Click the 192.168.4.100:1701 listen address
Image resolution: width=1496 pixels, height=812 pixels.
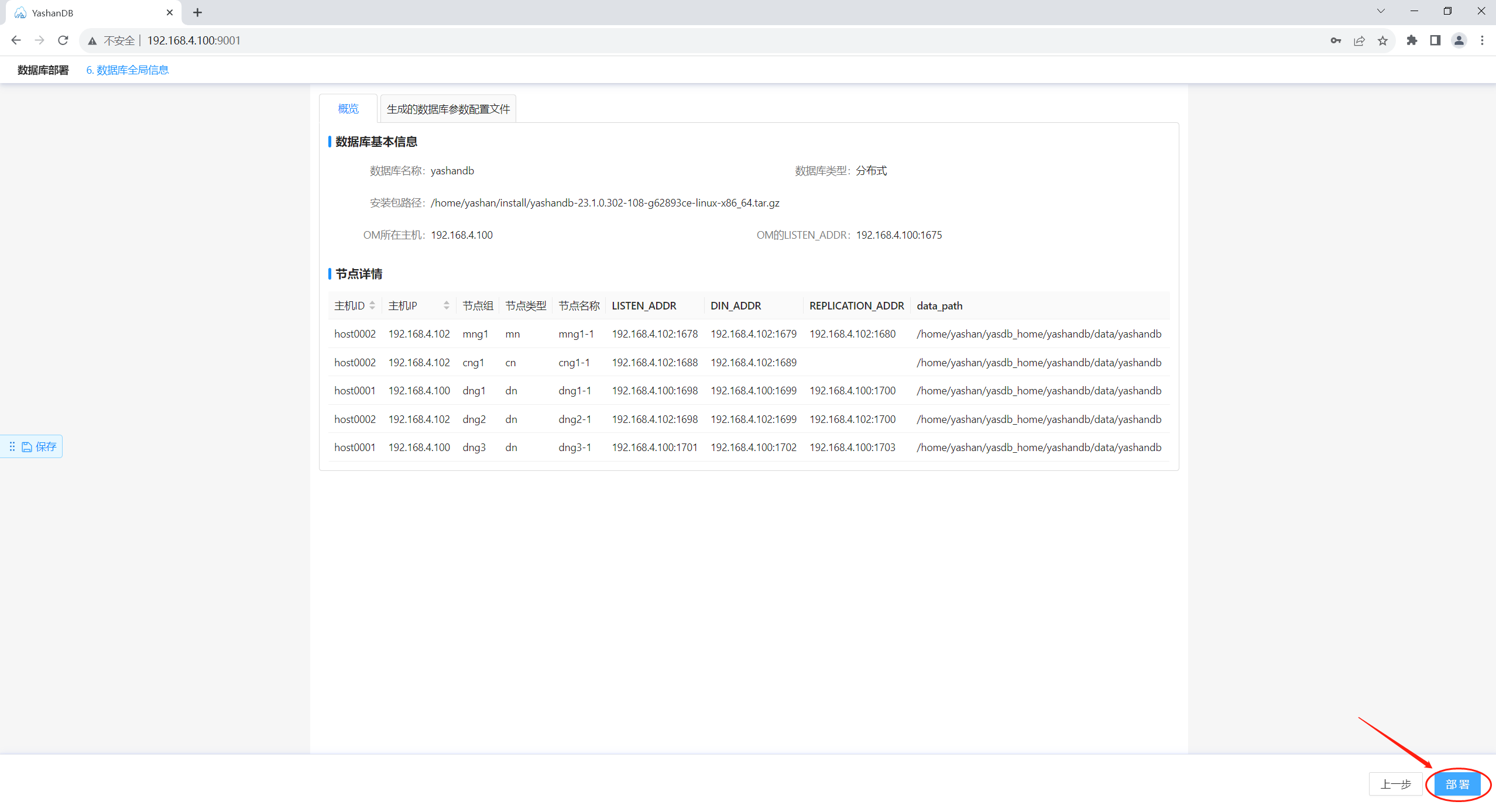[x=655, y=448]
